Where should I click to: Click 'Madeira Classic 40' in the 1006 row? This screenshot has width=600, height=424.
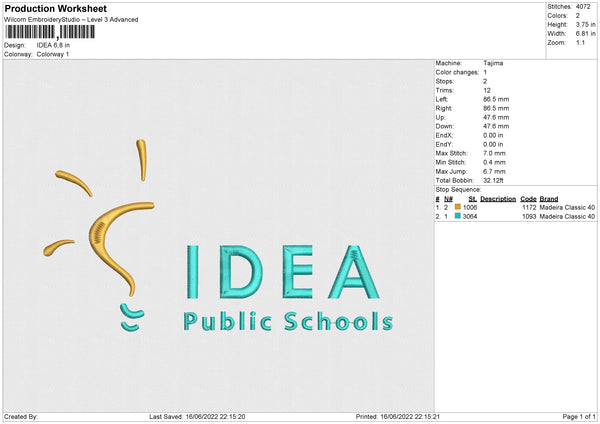(x=567, y=207)
